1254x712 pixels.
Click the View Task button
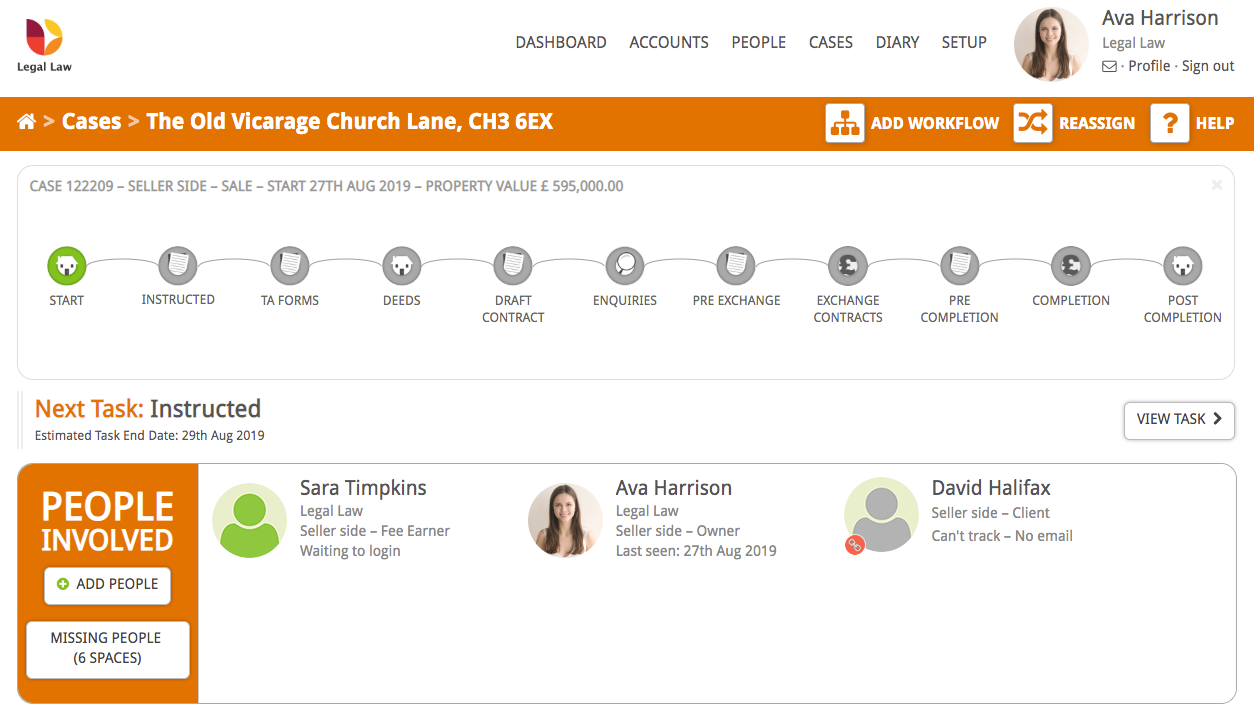(1179, 420)
